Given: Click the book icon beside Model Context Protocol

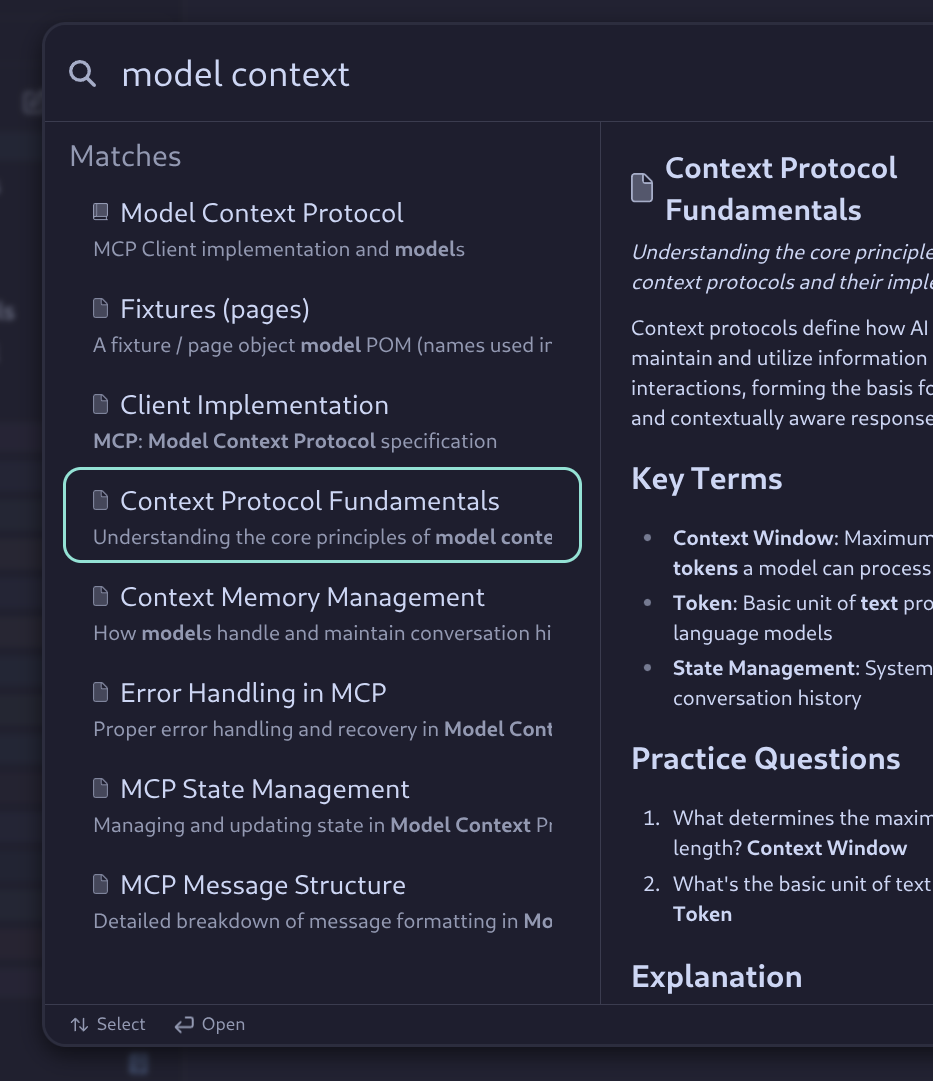Looking at the screenshot, I should (x=100, y=212).
